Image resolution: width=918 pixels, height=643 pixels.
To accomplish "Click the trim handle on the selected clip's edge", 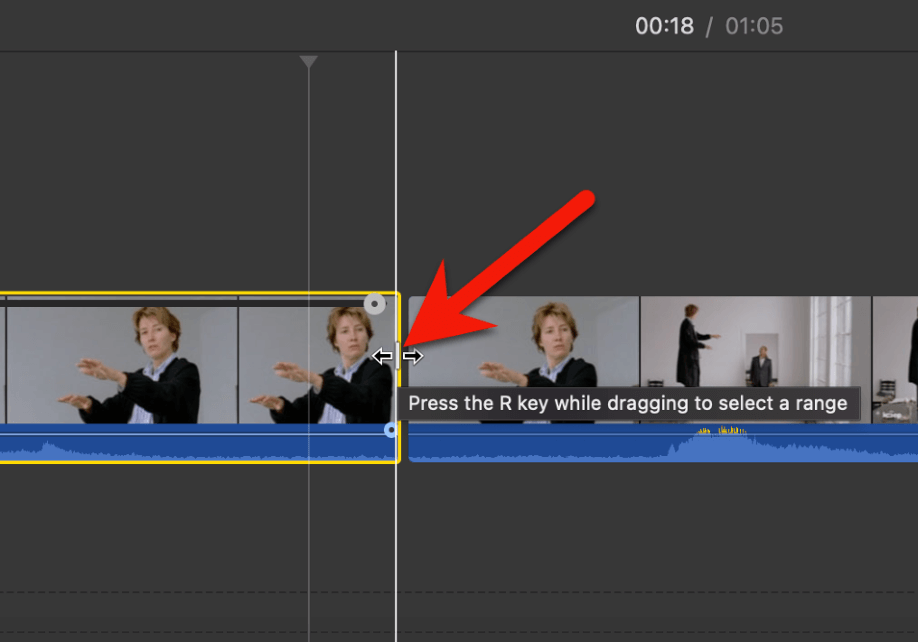I will 398,355.
